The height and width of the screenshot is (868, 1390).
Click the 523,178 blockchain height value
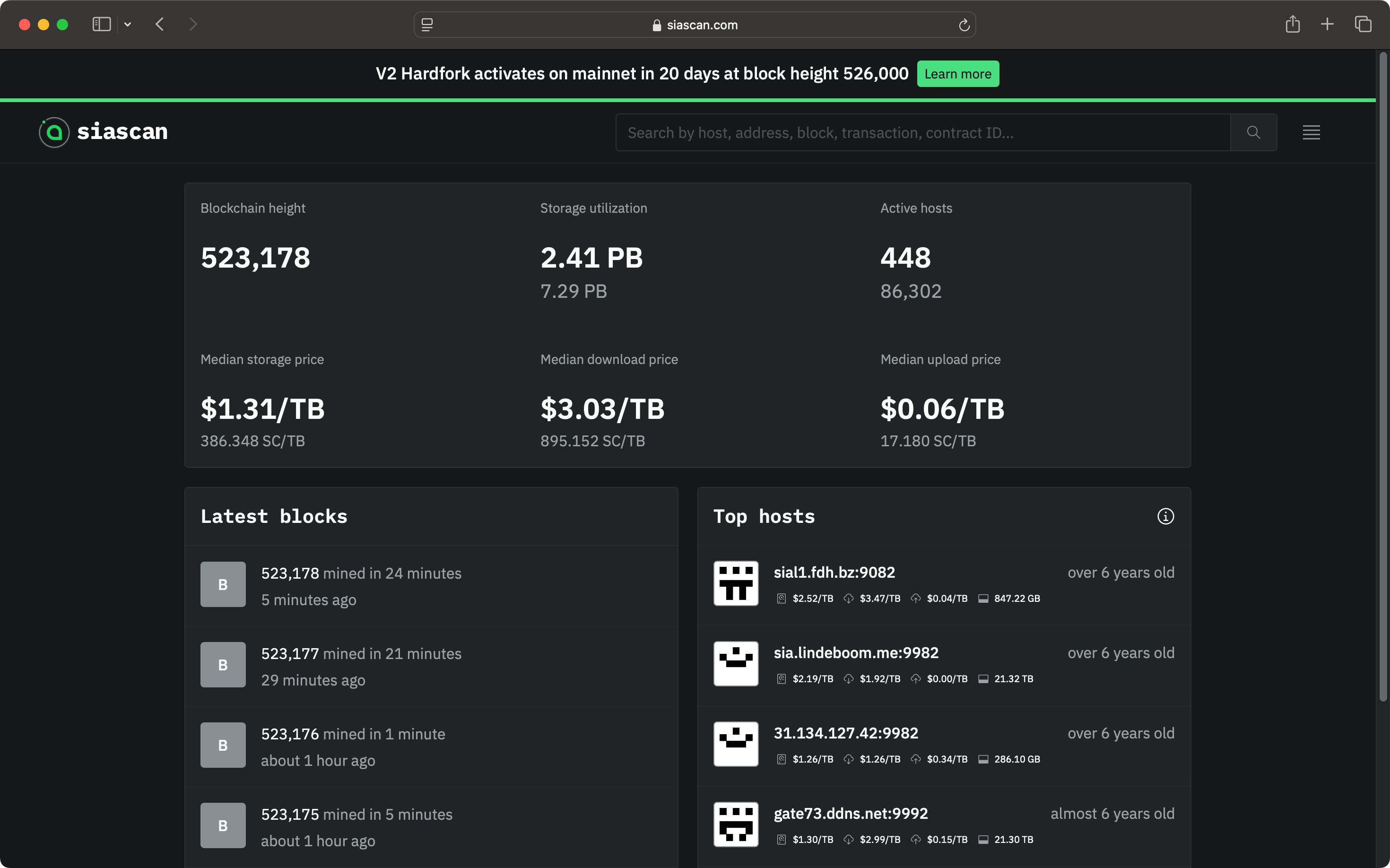(x=255, y=257)
